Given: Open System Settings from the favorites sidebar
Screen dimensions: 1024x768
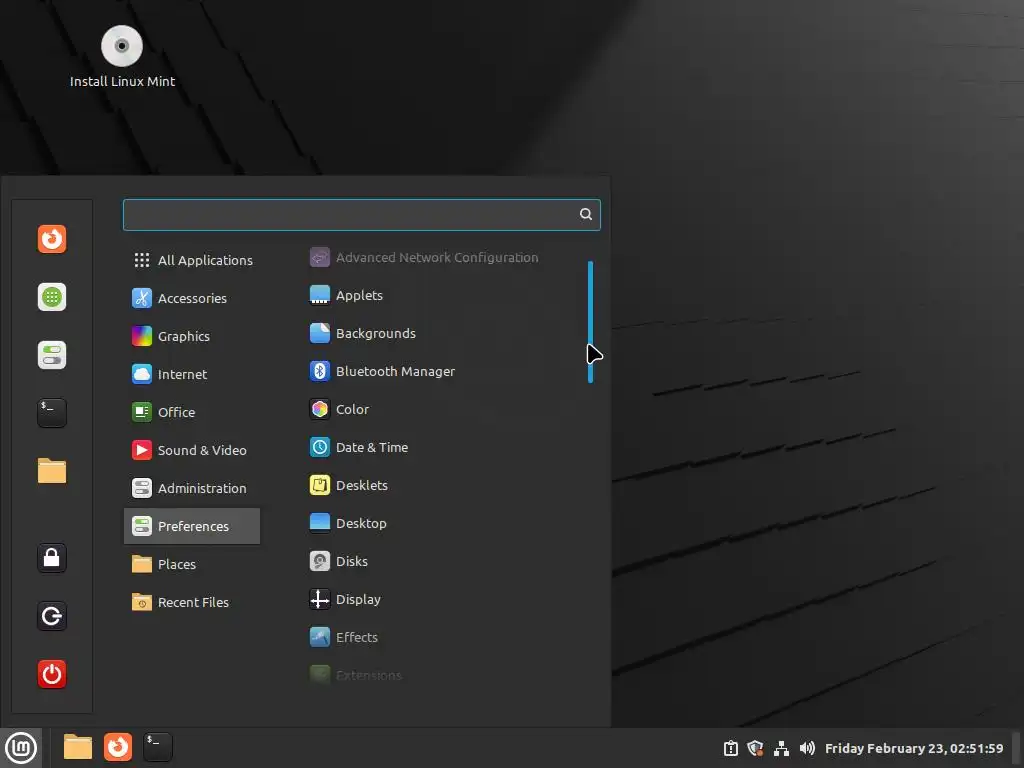Looking at the screenshot, I should [x=52, y=355].
